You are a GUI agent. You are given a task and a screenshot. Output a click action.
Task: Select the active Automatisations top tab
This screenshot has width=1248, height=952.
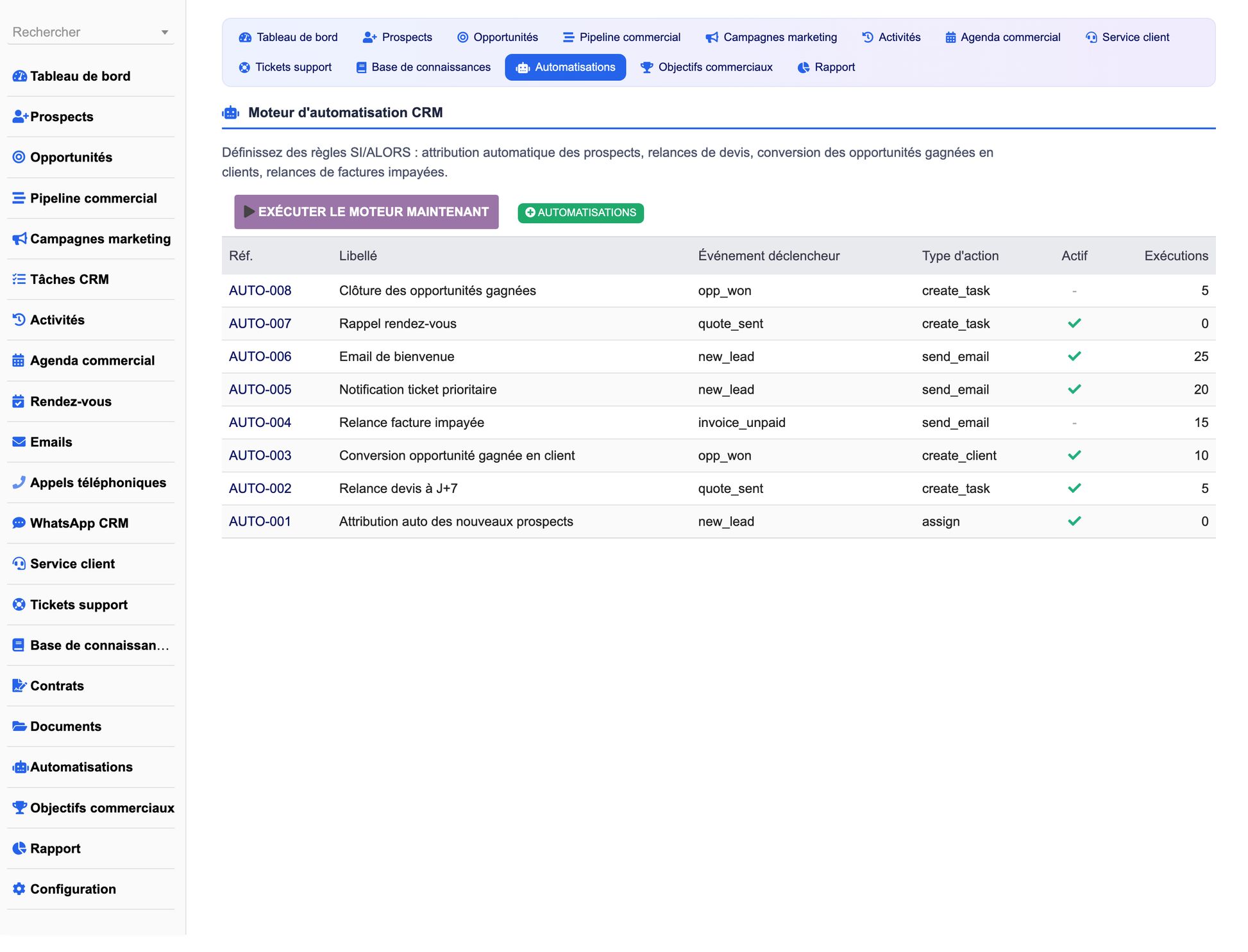pyautogui.click(x=566, y=67)
